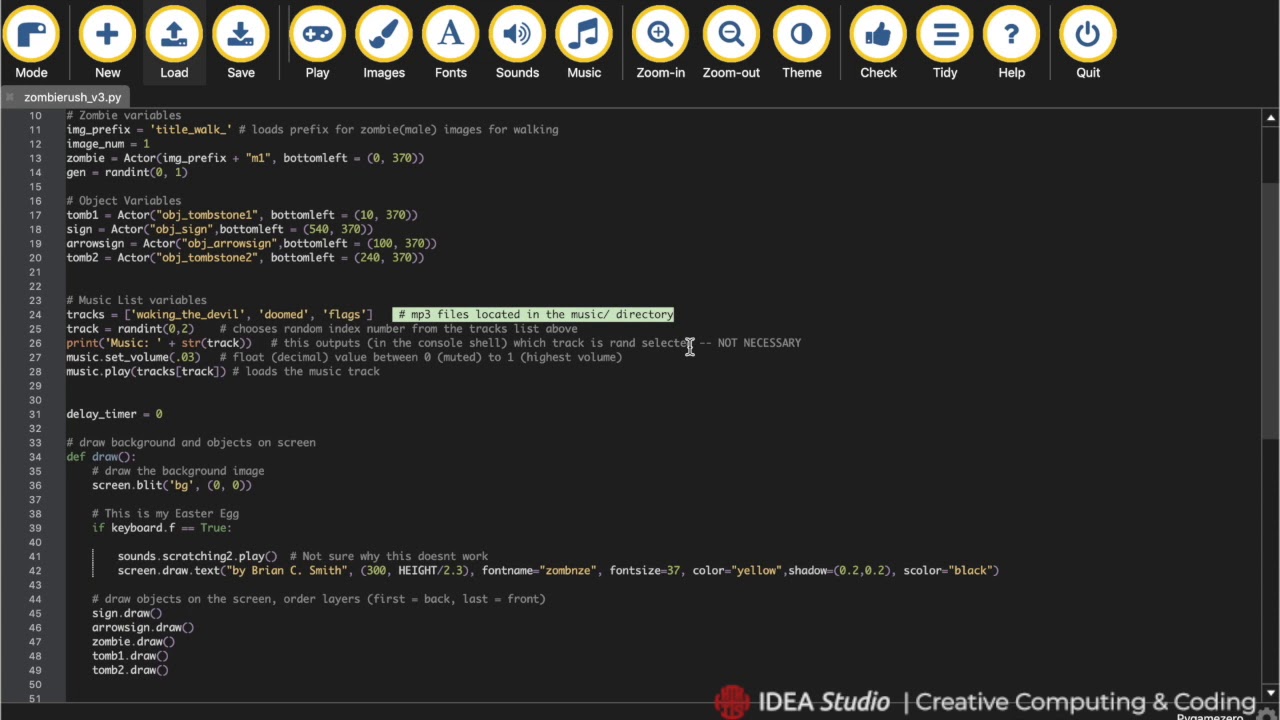Open Mu Help
This screenshot has height=720, width=1280.
coord(1011,44)
